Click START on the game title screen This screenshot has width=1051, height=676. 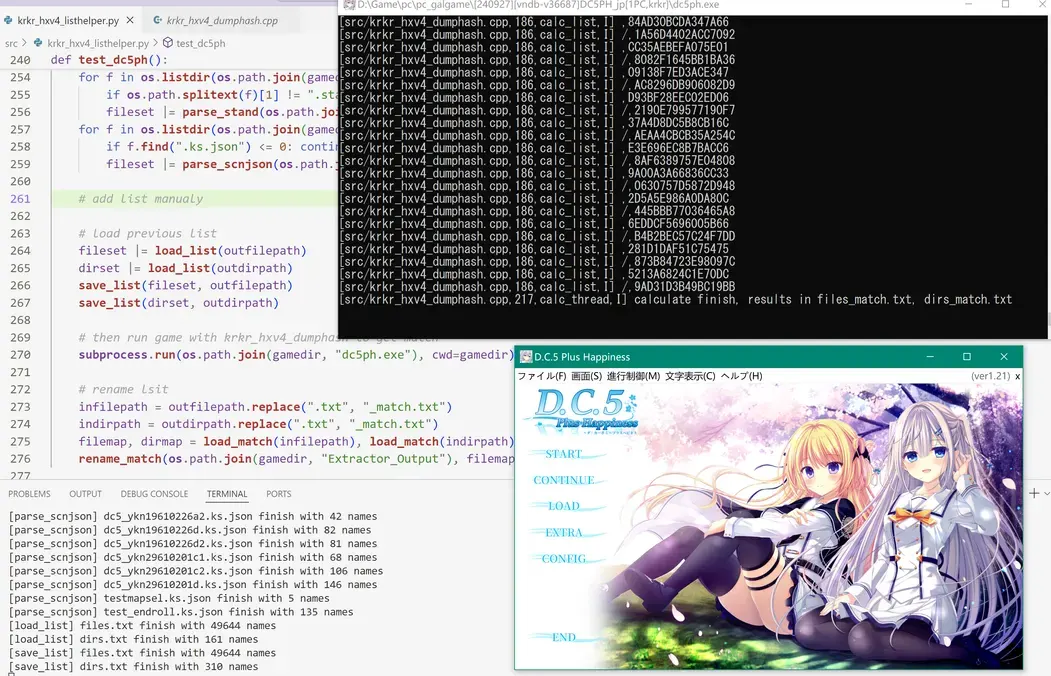(564, 454)
